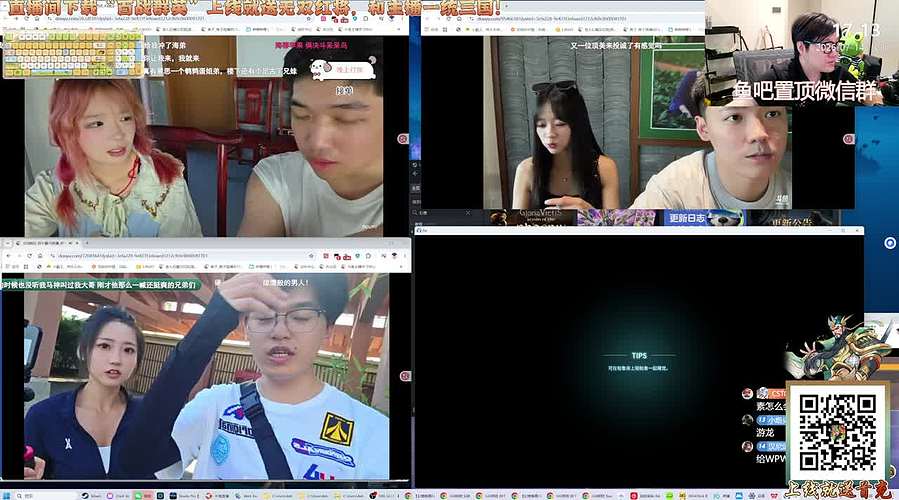Open the 更新日志 update log banner
Screen dimensions: 899x500
(x=703, y=218)
